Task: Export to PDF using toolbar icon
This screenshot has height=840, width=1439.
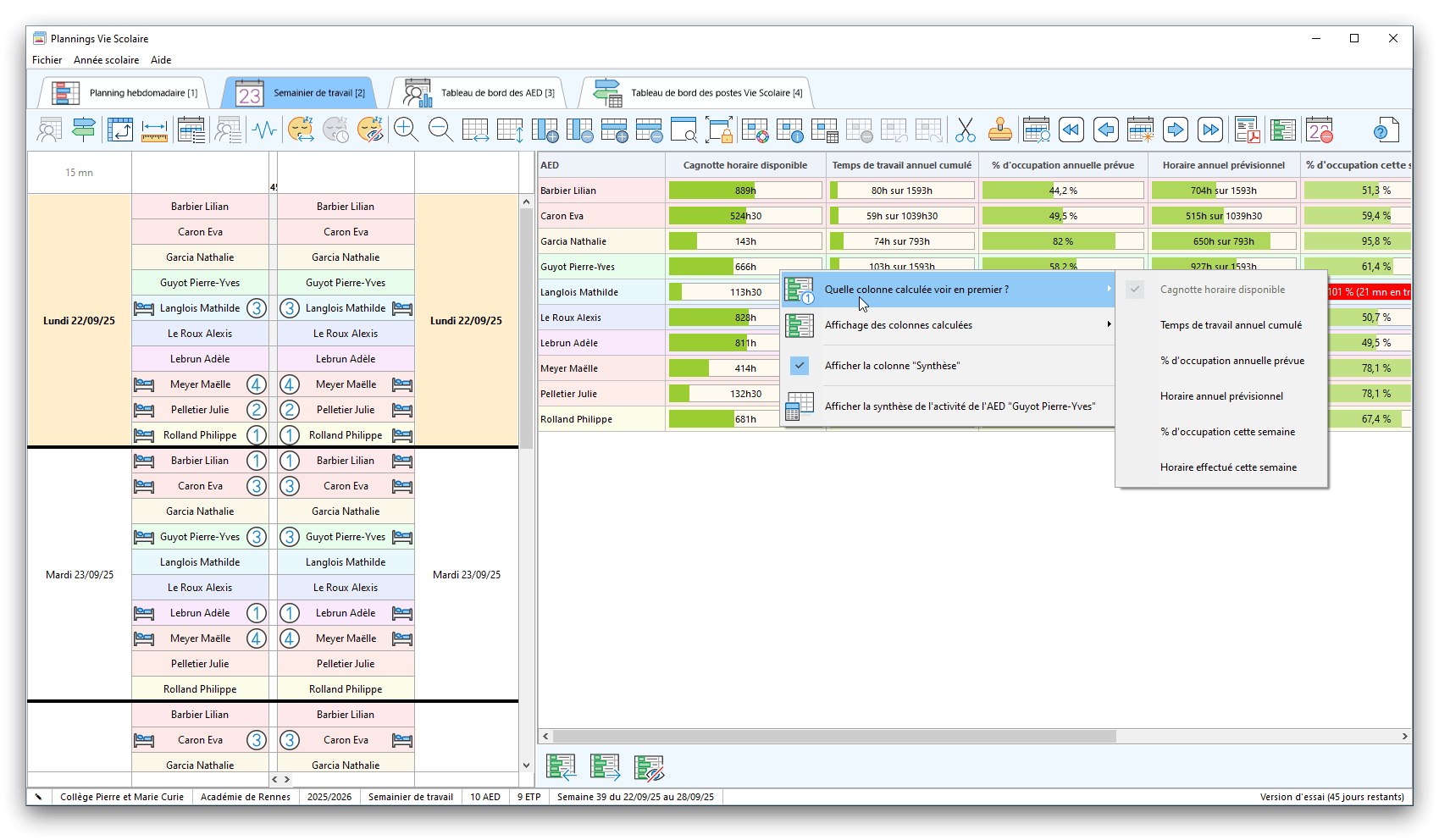Action: tap(1247, 130)
